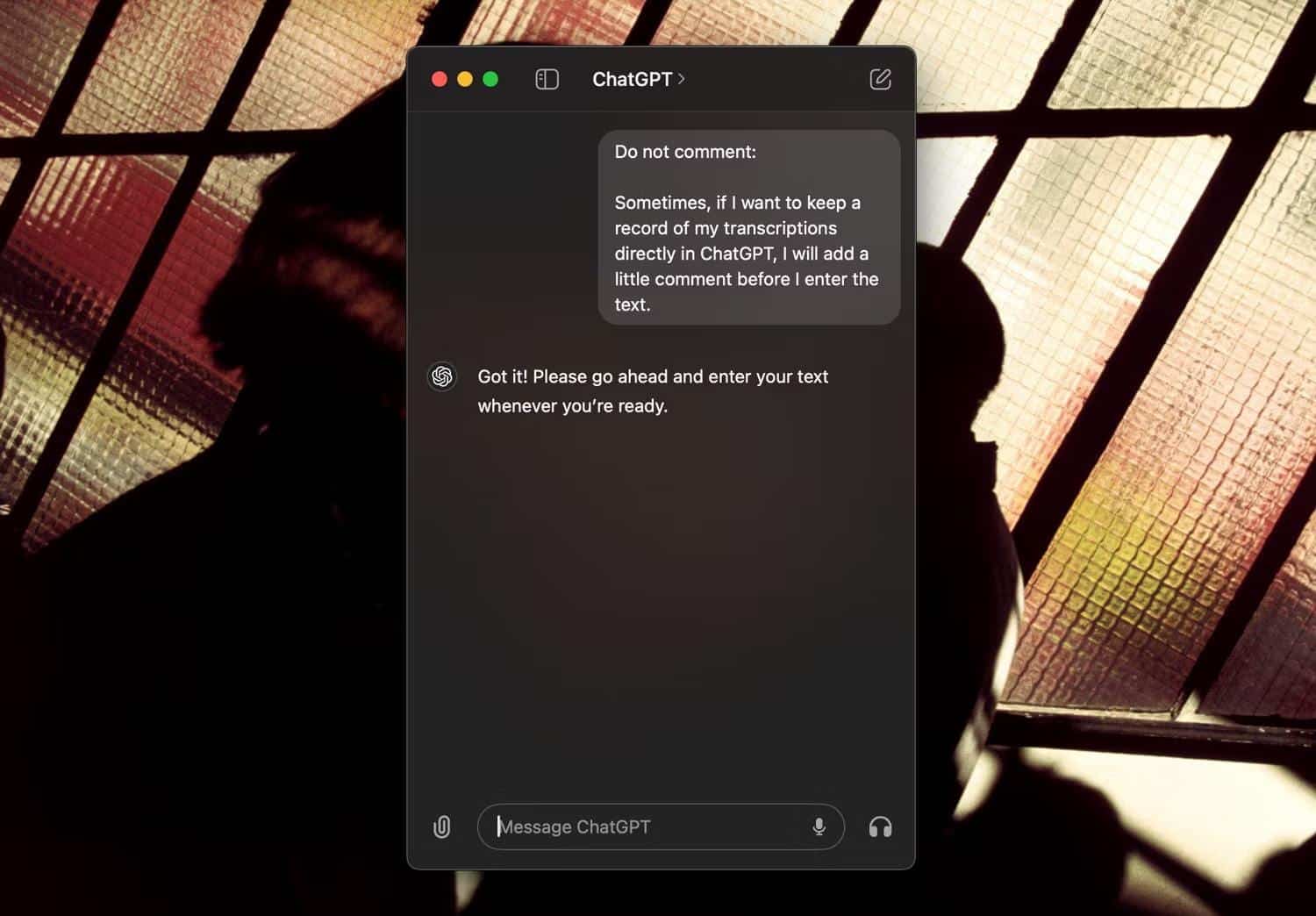Start a new chat with compose icon
Screen dimensions: 1316x916
[x=880, y=79]
